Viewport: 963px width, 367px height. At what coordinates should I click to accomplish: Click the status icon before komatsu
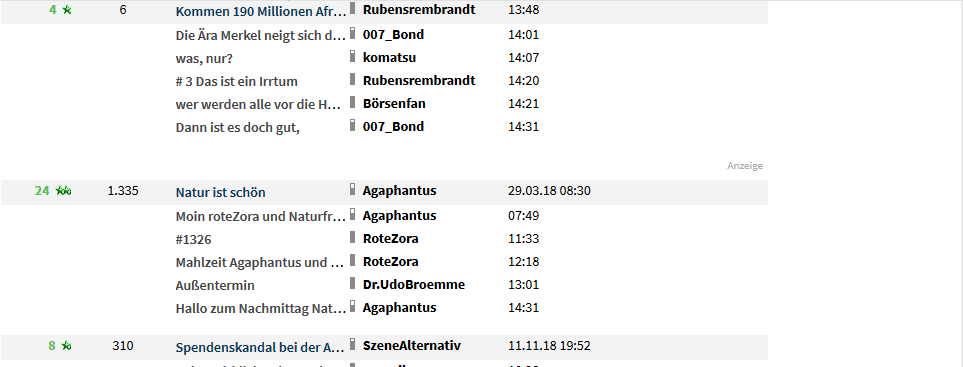click(x=353, y=56)
